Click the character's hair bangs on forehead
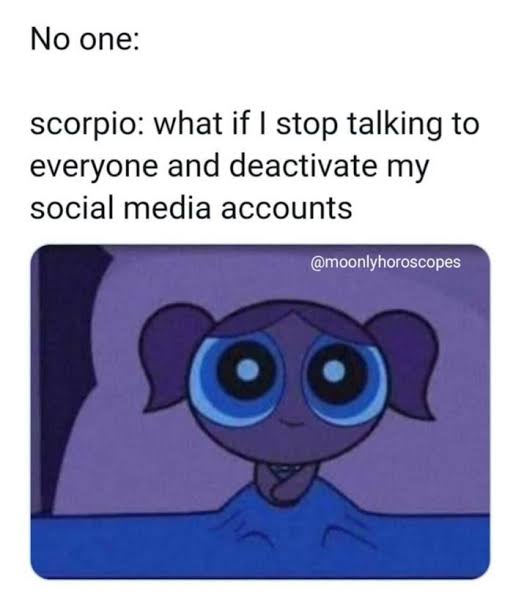Screen dimensions: 513x598 click(x=290, y=324)
